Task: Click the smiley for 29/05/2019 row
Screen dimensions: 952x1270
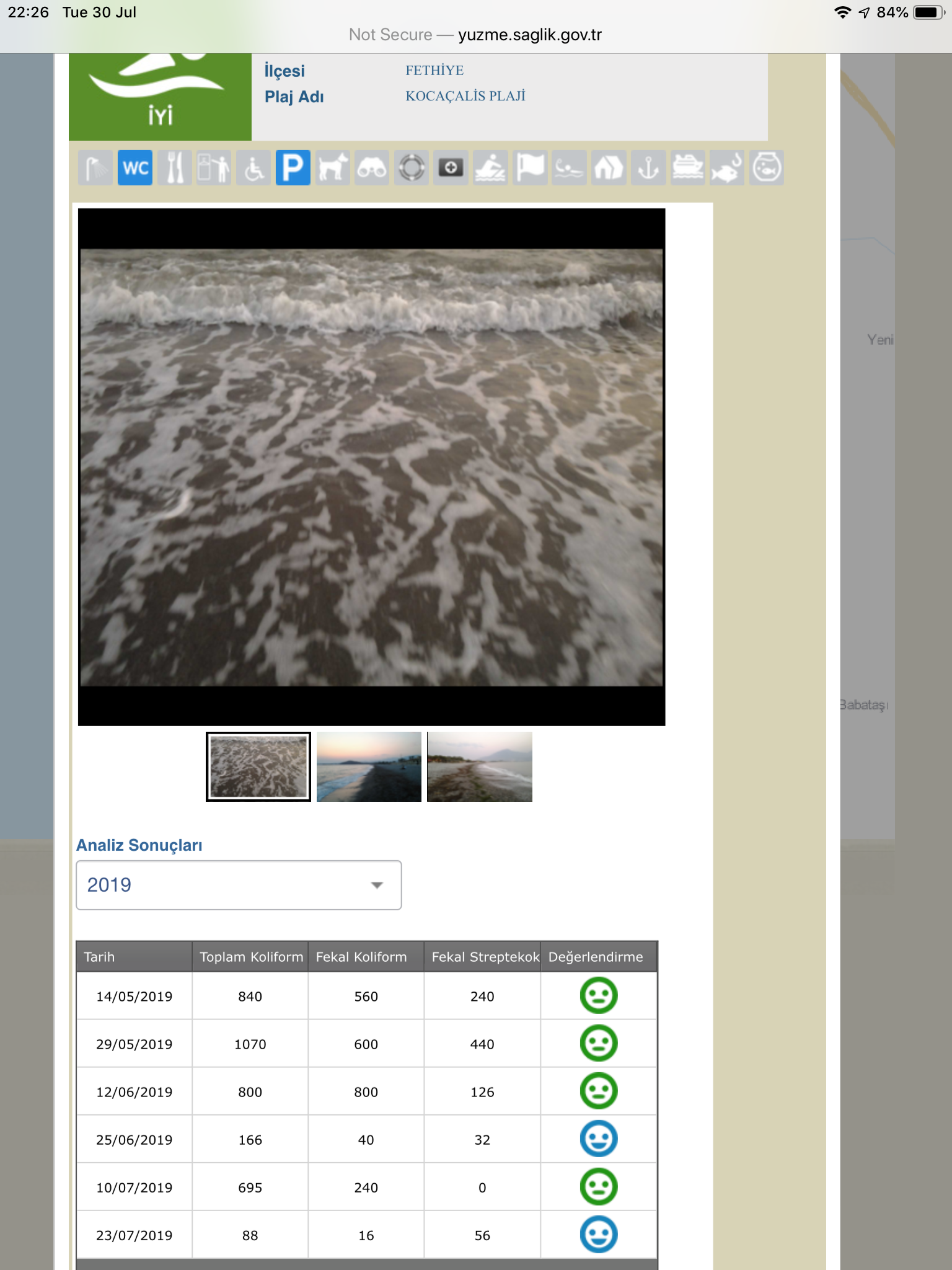Action: click(599, 1043)
